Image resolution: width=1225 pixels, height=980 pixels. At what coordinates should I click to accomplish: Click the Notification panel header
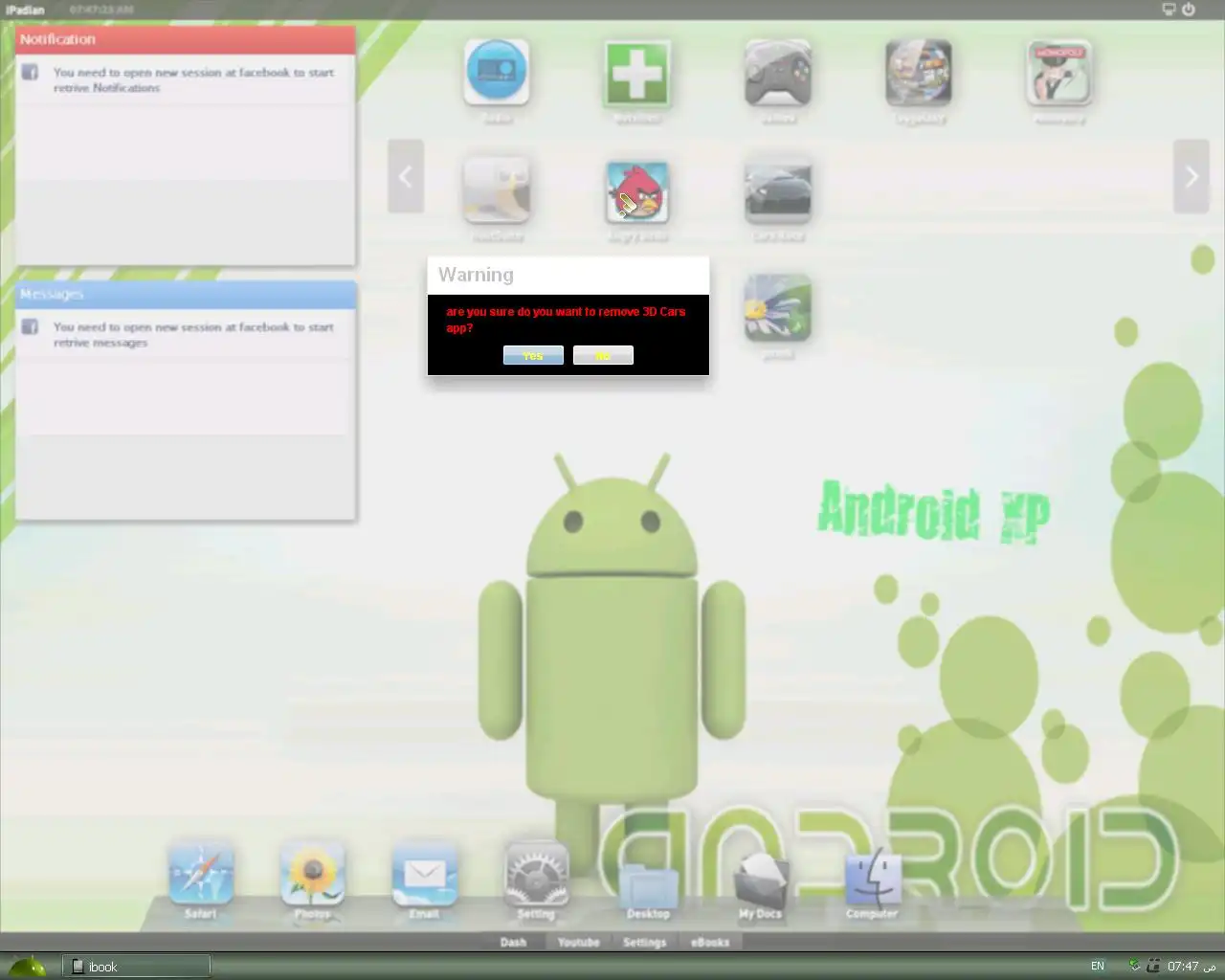pos(186,39)
